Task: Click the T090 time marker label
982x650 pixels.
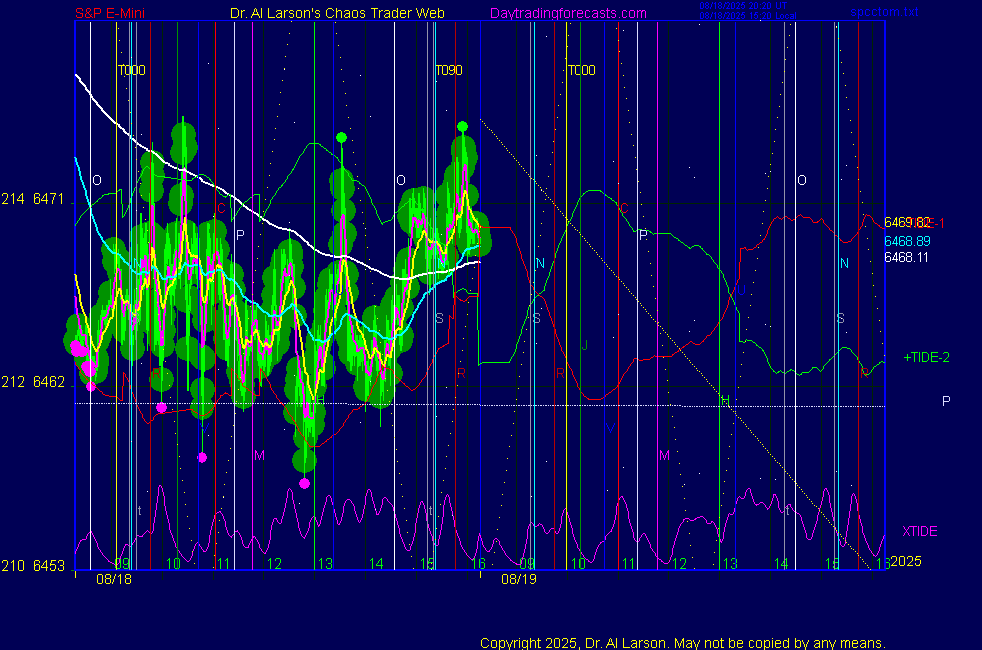Action: [449, 71]
